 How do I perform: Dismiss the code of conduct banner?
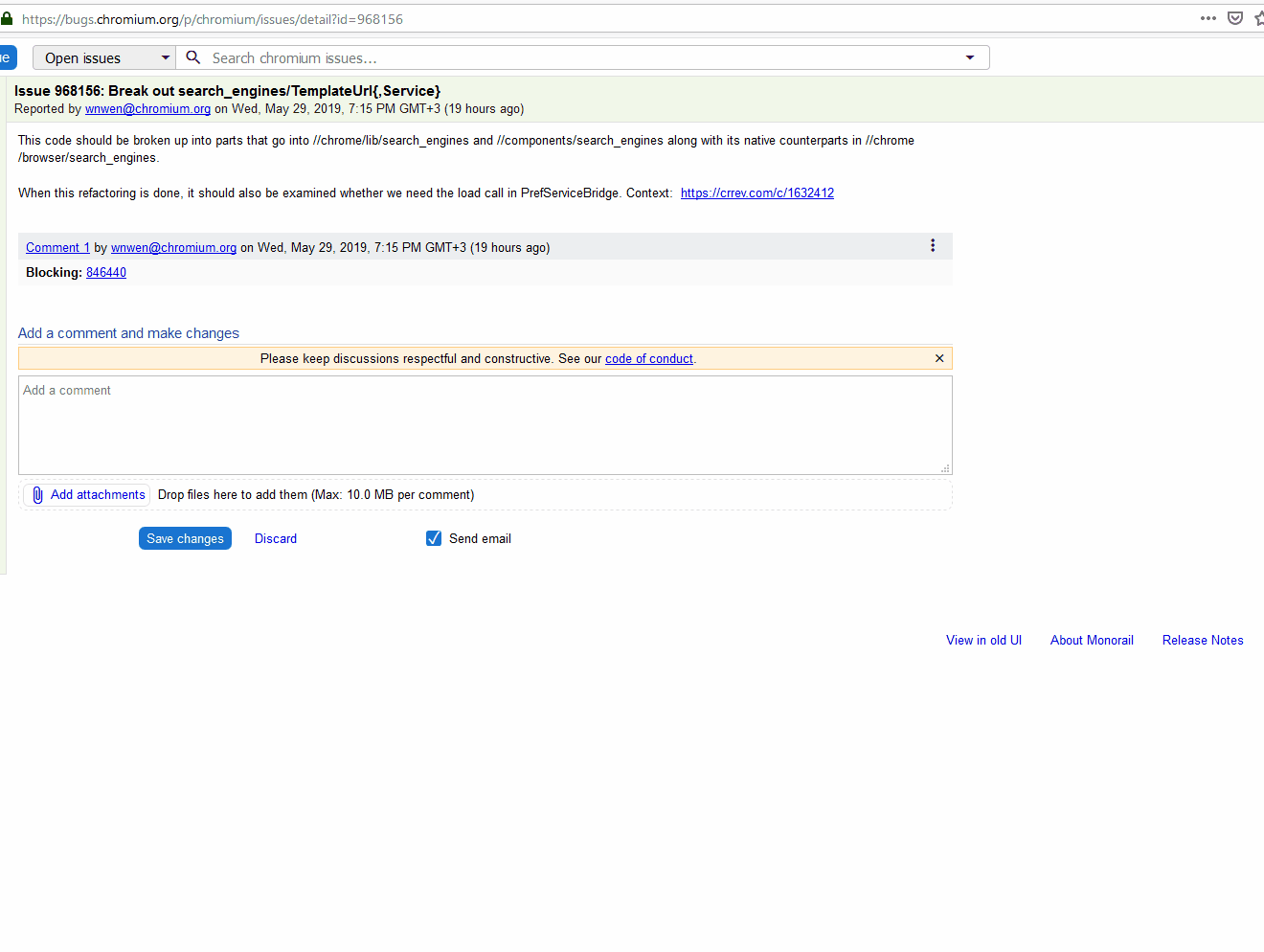click(x=938, y=357)
